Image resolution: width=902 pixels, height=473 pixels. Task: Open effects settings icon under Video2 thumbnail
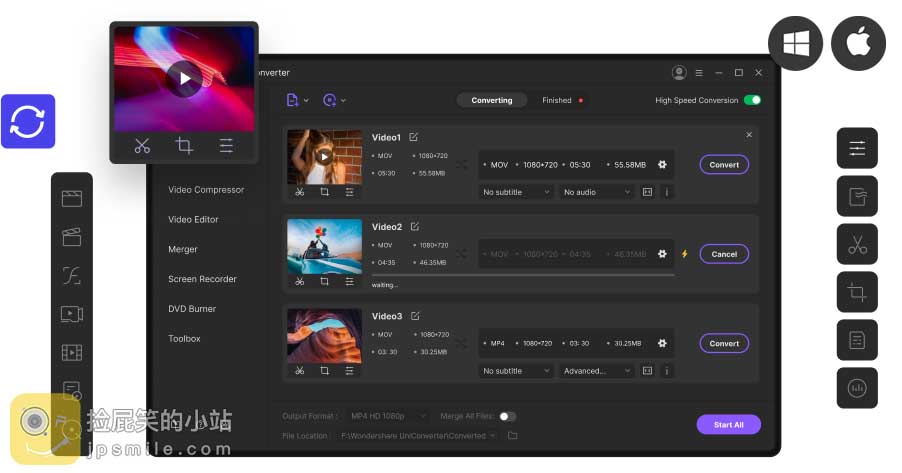[349, 281]
